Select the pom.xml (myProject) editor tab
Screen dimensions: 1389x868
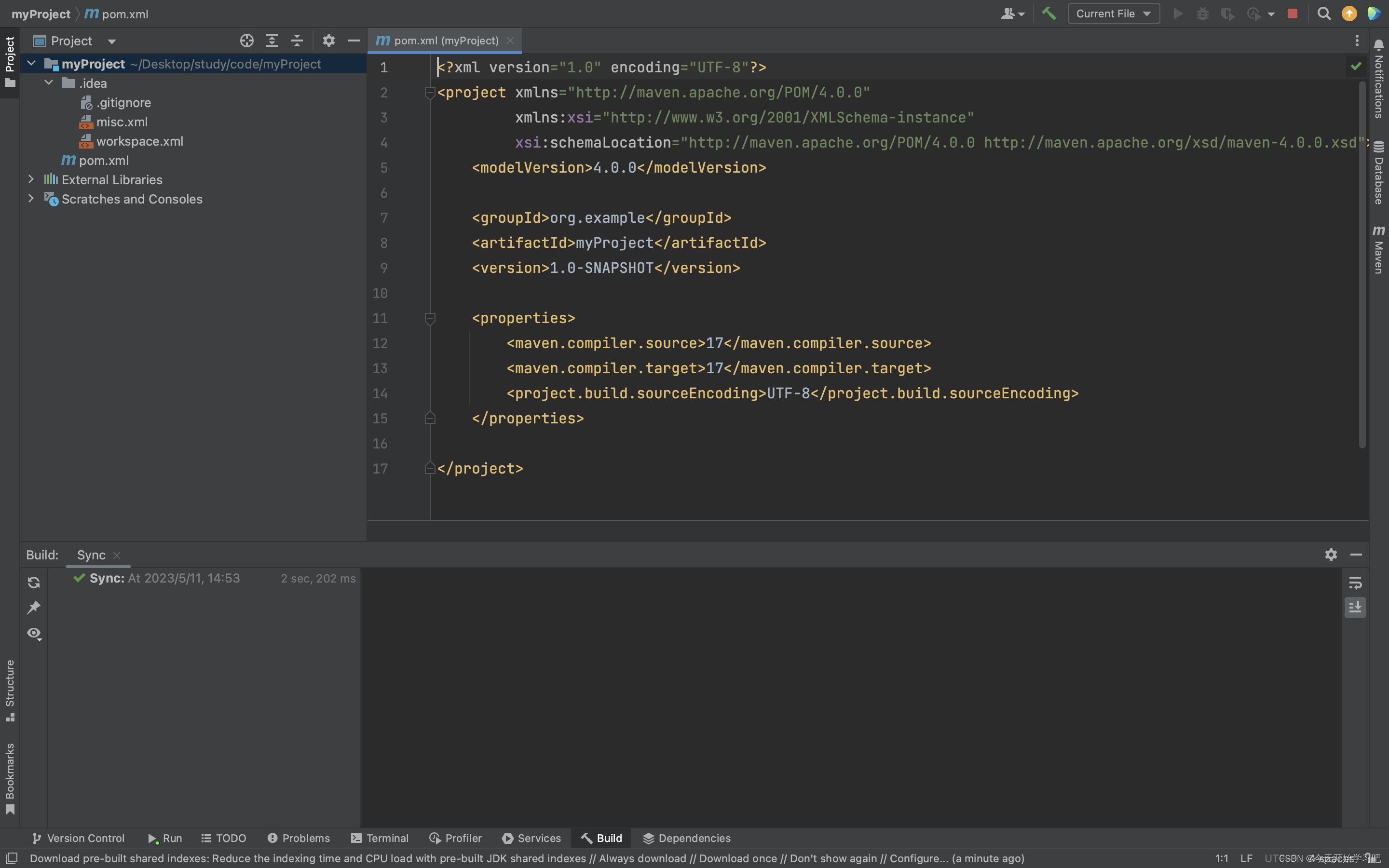tap(444, 41)
